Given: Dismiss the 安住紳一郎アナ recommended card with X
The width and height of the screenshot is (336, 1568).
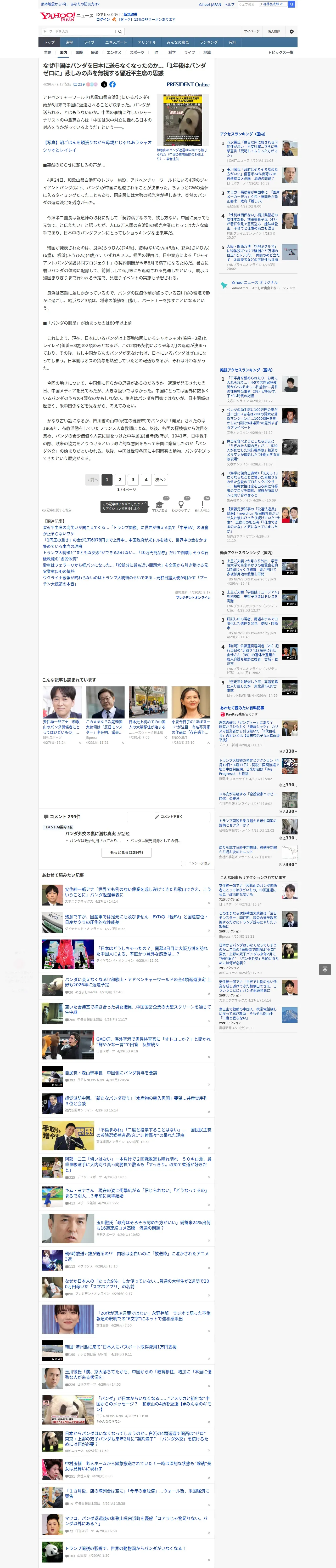Looking at the screenshot, I should pyautogui.click(x=79, y=743).
